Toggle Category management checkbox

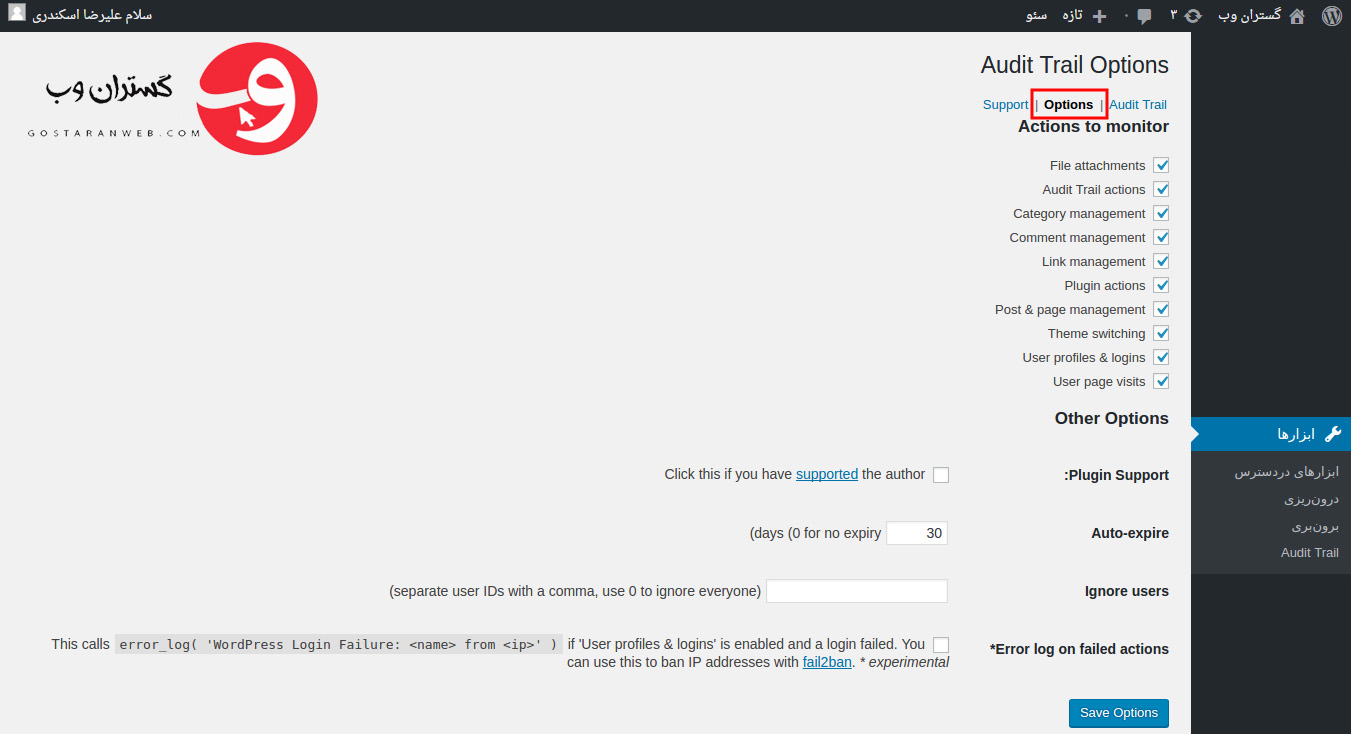pyautogui.click(x=1161, y=213)
